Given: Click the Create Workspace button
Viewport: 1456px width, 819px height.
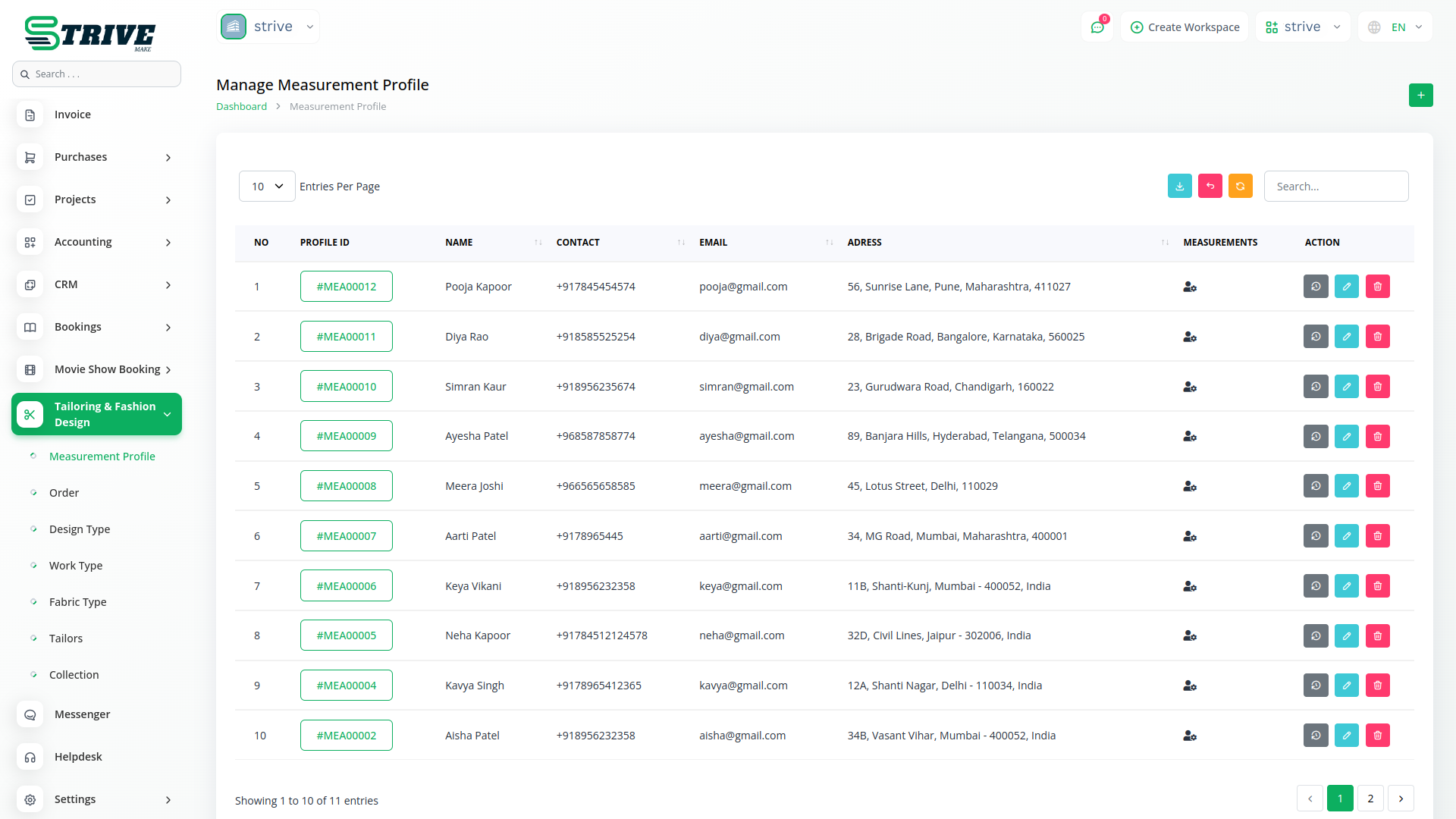Looking at the screenshot, I should (x=1185, y=27).
